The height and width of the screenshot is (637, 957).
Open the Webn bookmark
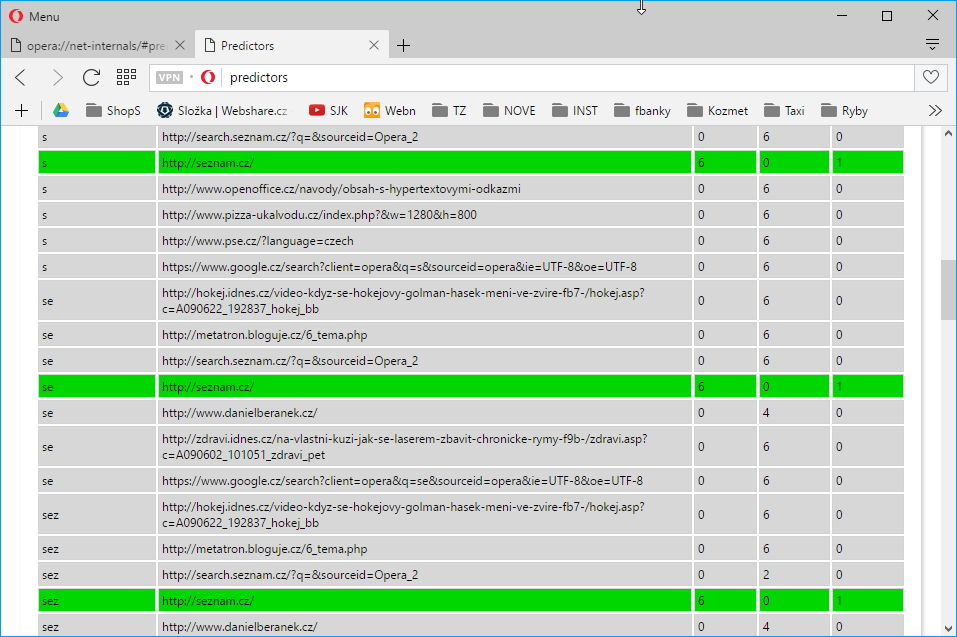click(x=389, y=110)
